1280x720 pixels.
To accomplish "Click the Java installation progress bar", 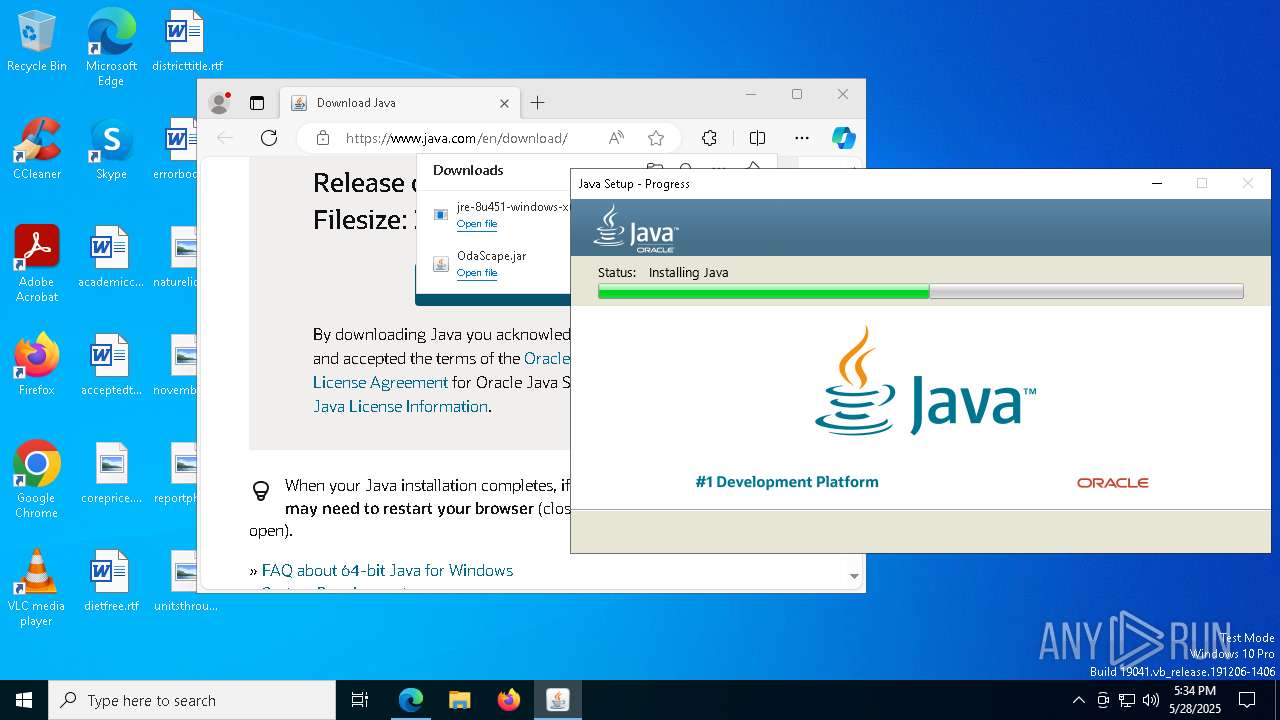I will [920, 291].
